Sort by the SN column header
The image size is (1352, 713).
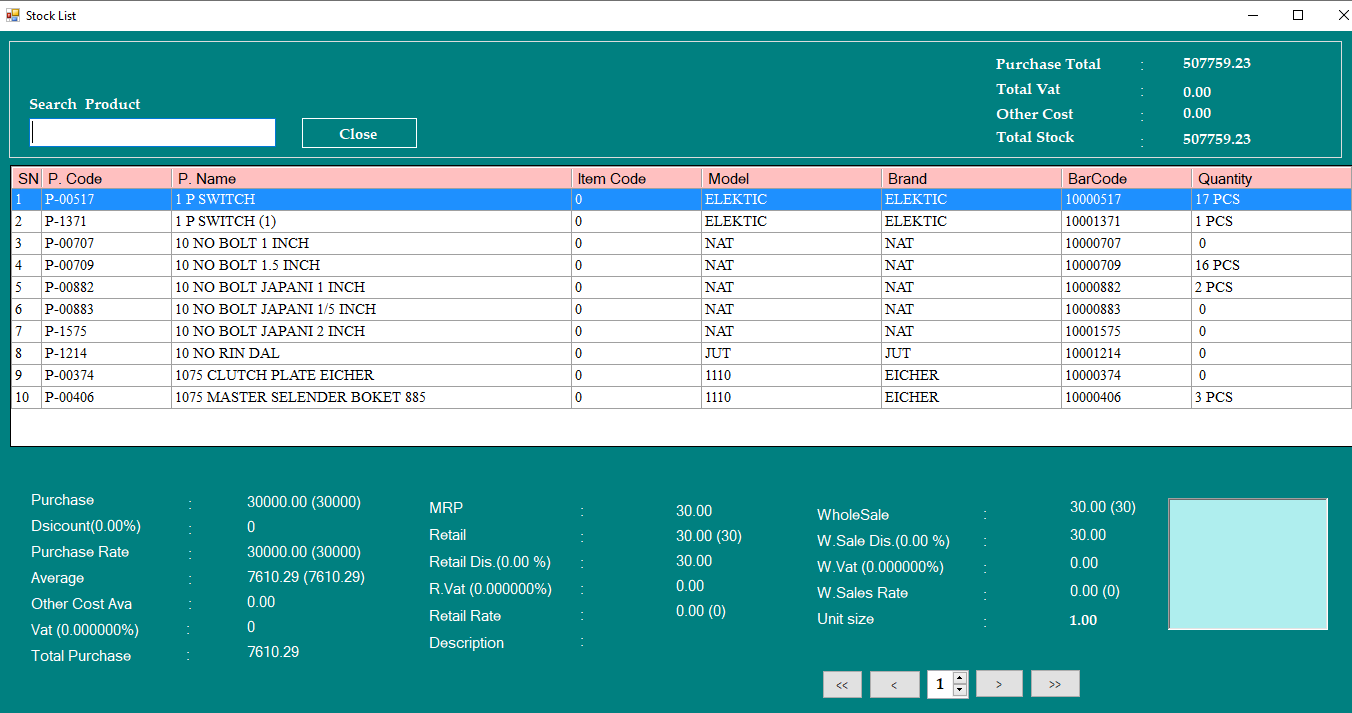click(27, 178)
